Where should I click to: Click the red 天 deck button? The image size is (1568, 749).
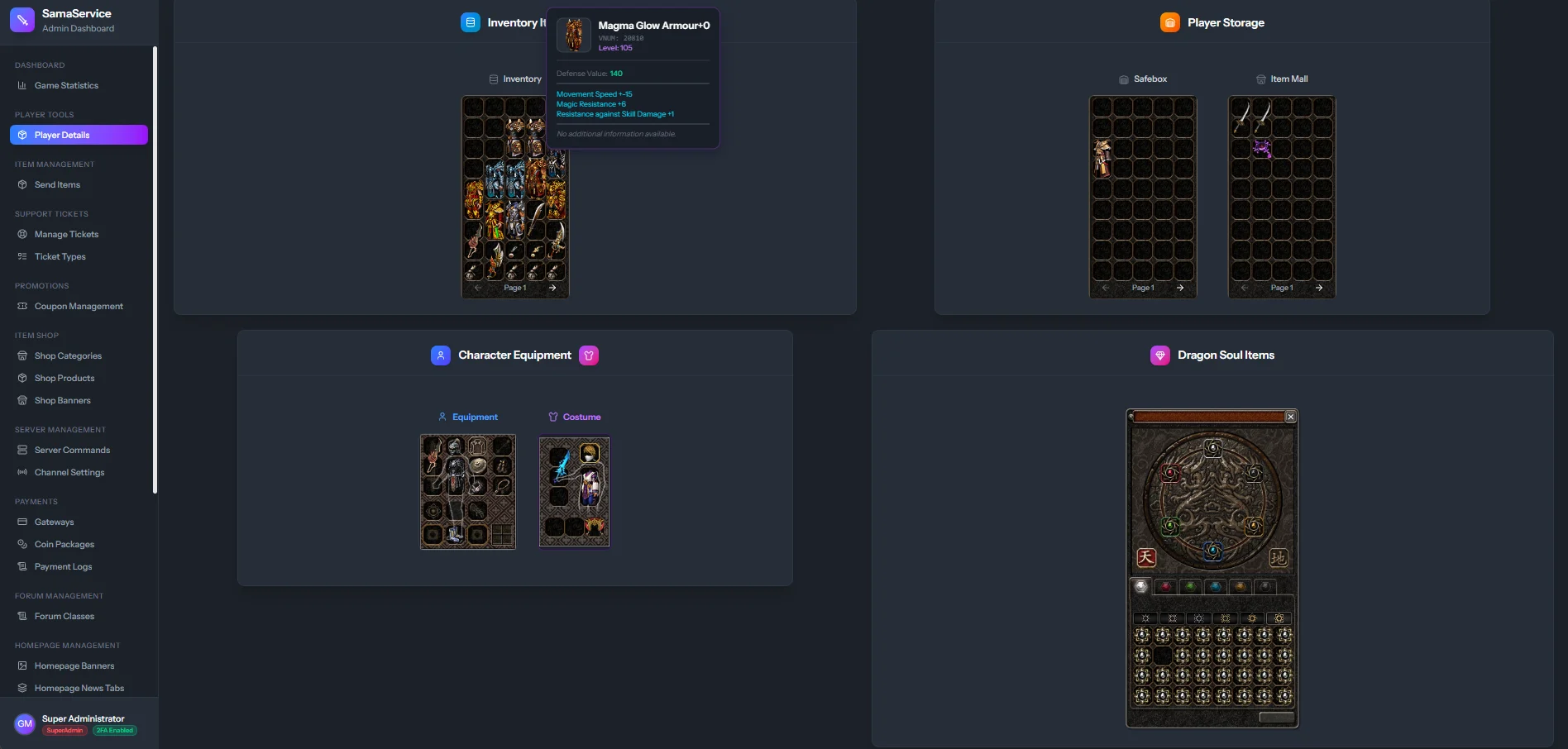click(1146, 557)
